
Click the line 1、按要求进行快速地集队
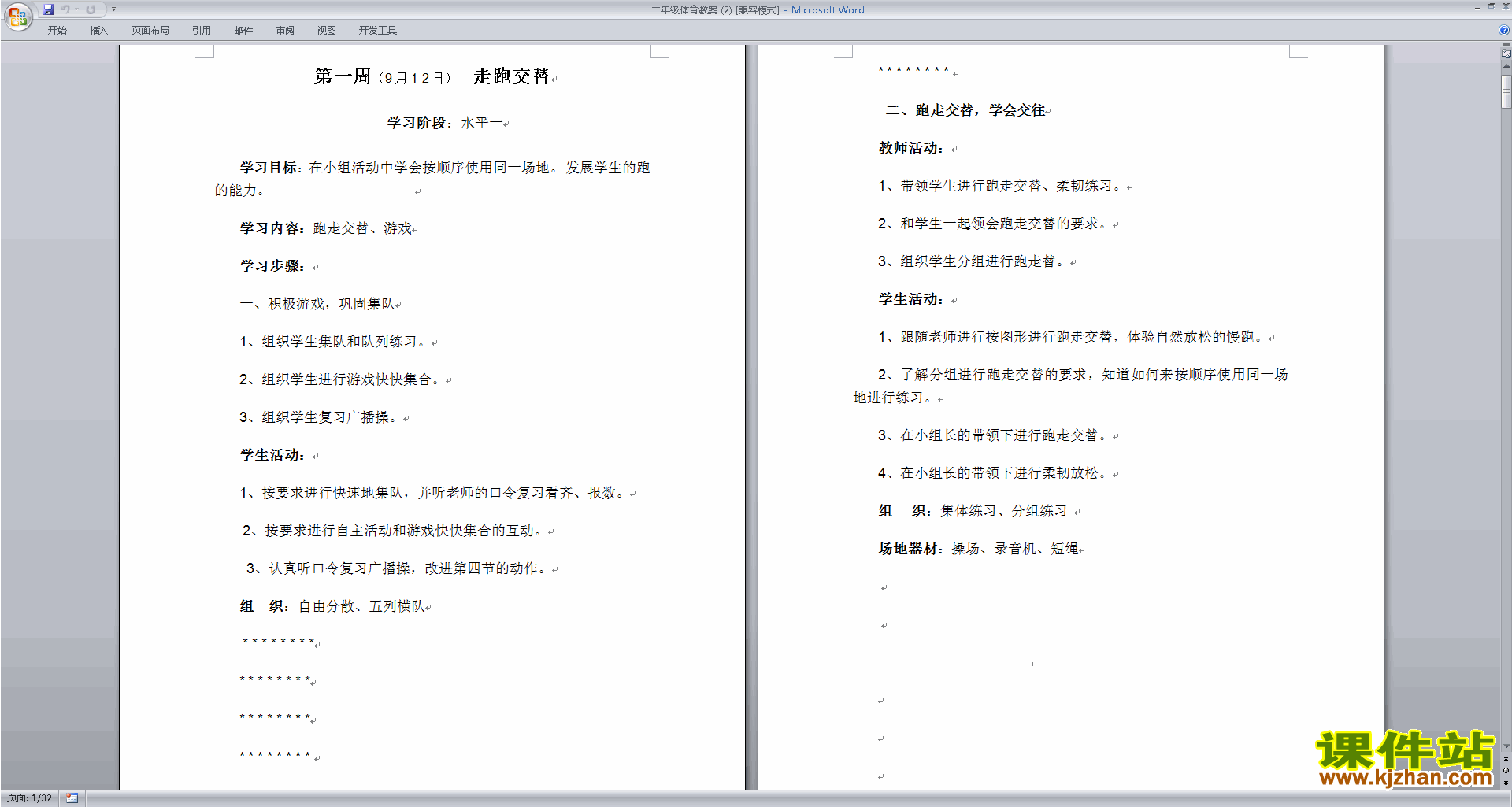[434, 493]
